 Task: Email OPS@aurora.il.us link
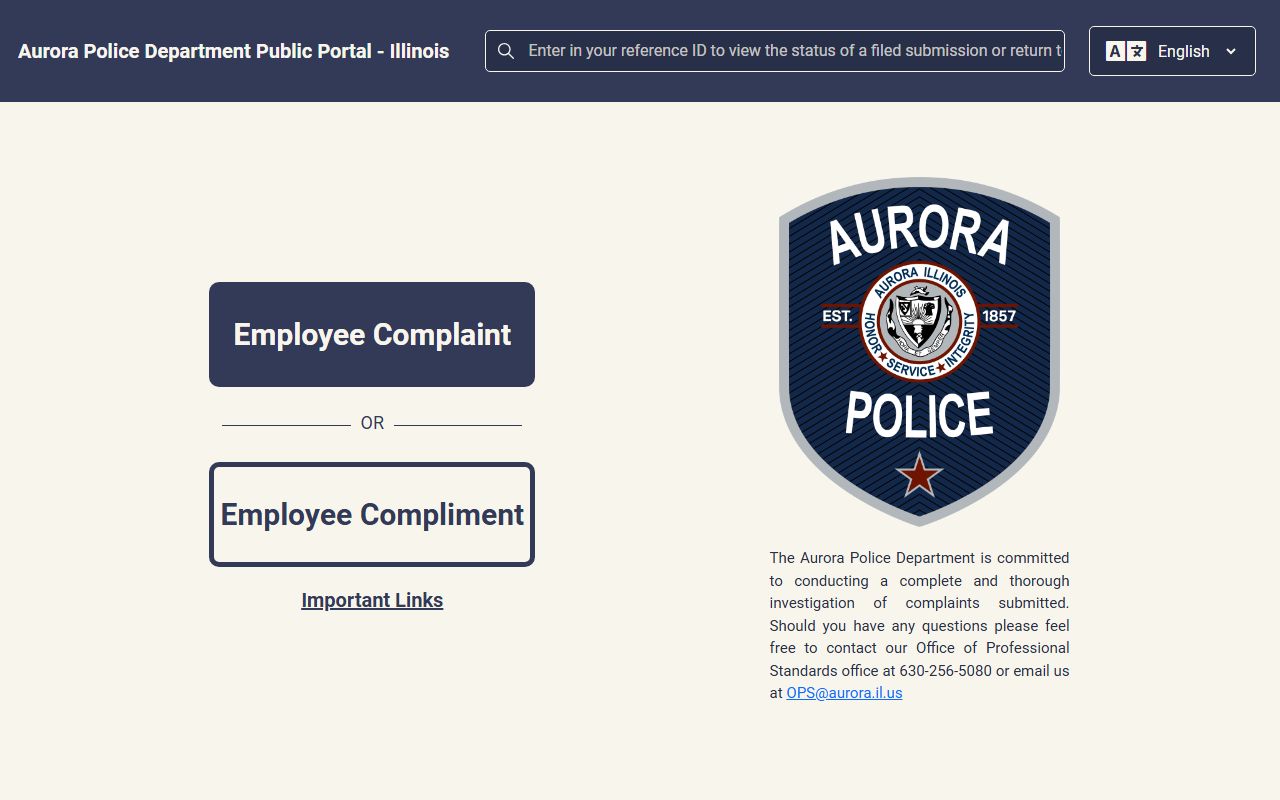(844, 693)
